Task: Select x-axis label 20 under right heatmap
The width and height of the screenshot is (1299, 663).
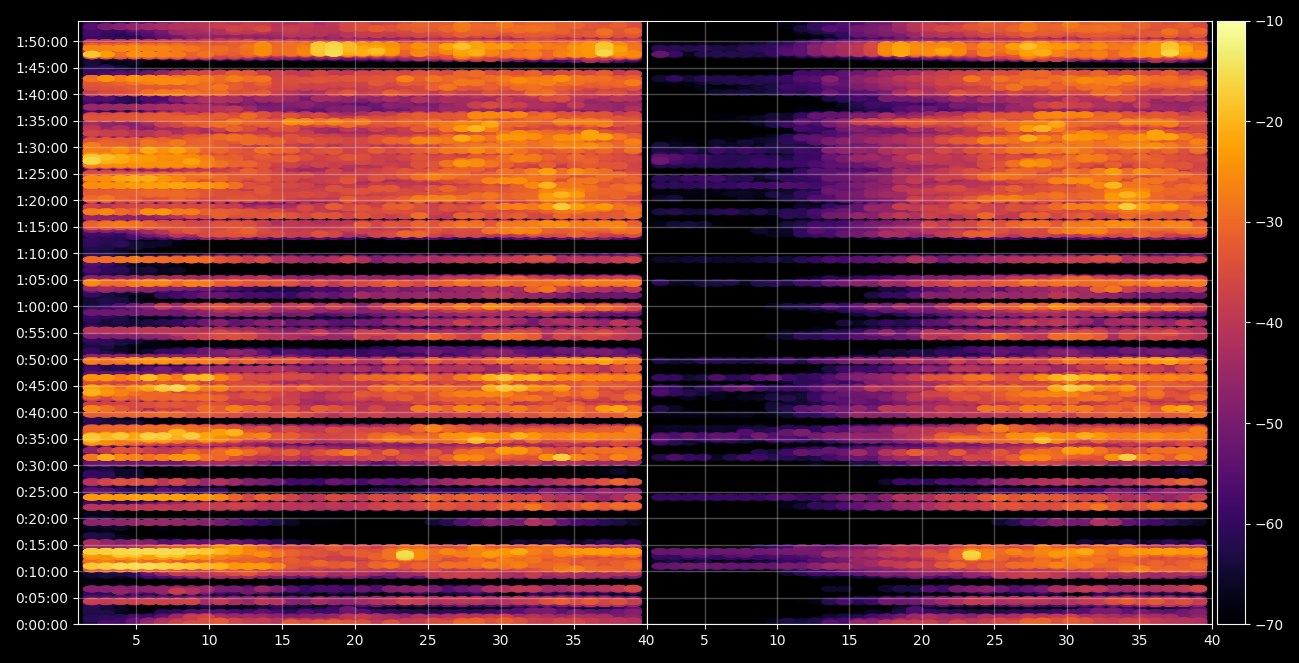Action: pyautogui.click(x=922, y=641)
